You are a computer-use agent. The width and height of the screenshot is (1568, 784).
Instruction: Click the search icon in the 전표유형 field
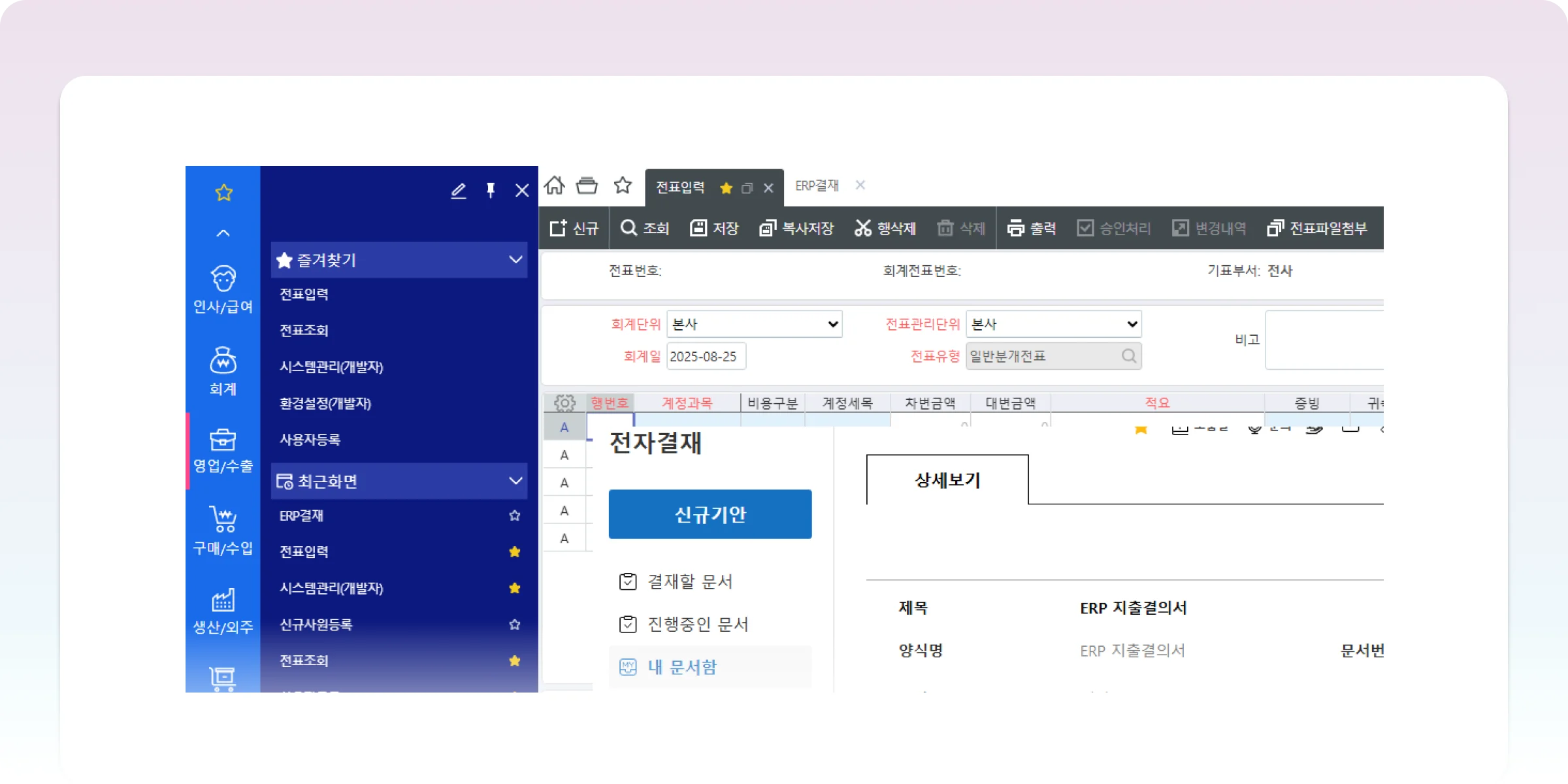coord(1128,356)
